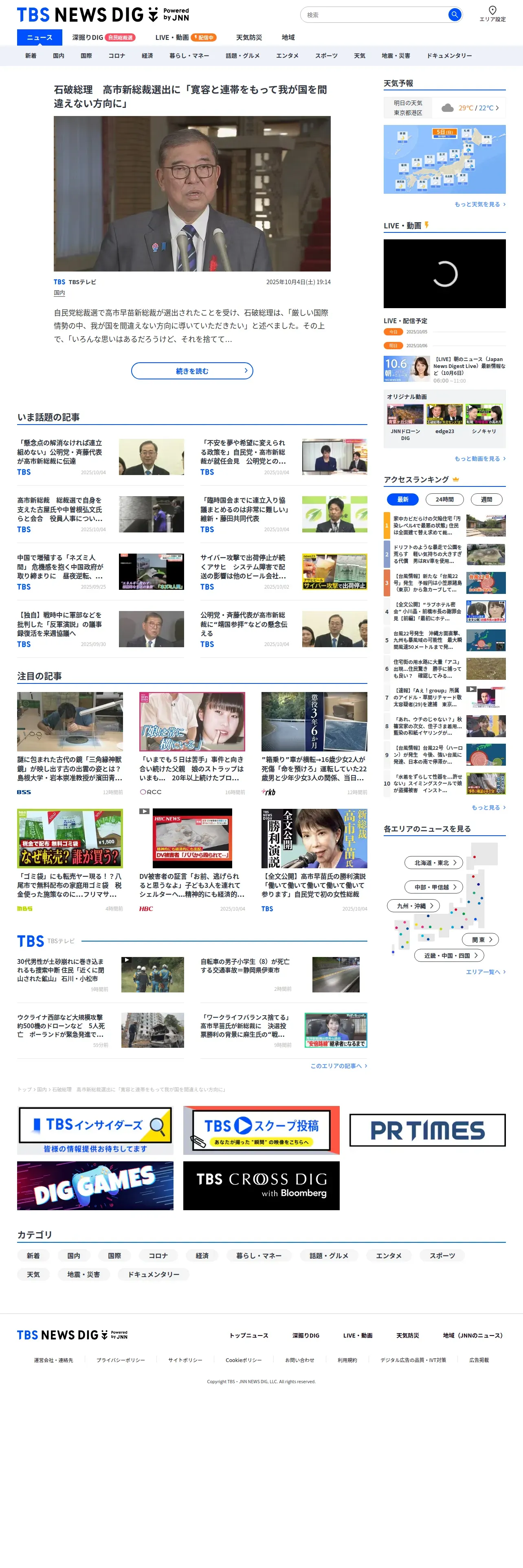The width and height of the screenshot is (523, 1568).
Task: Open the TBSインサイダーズ banner
Action: (95, 1130)
